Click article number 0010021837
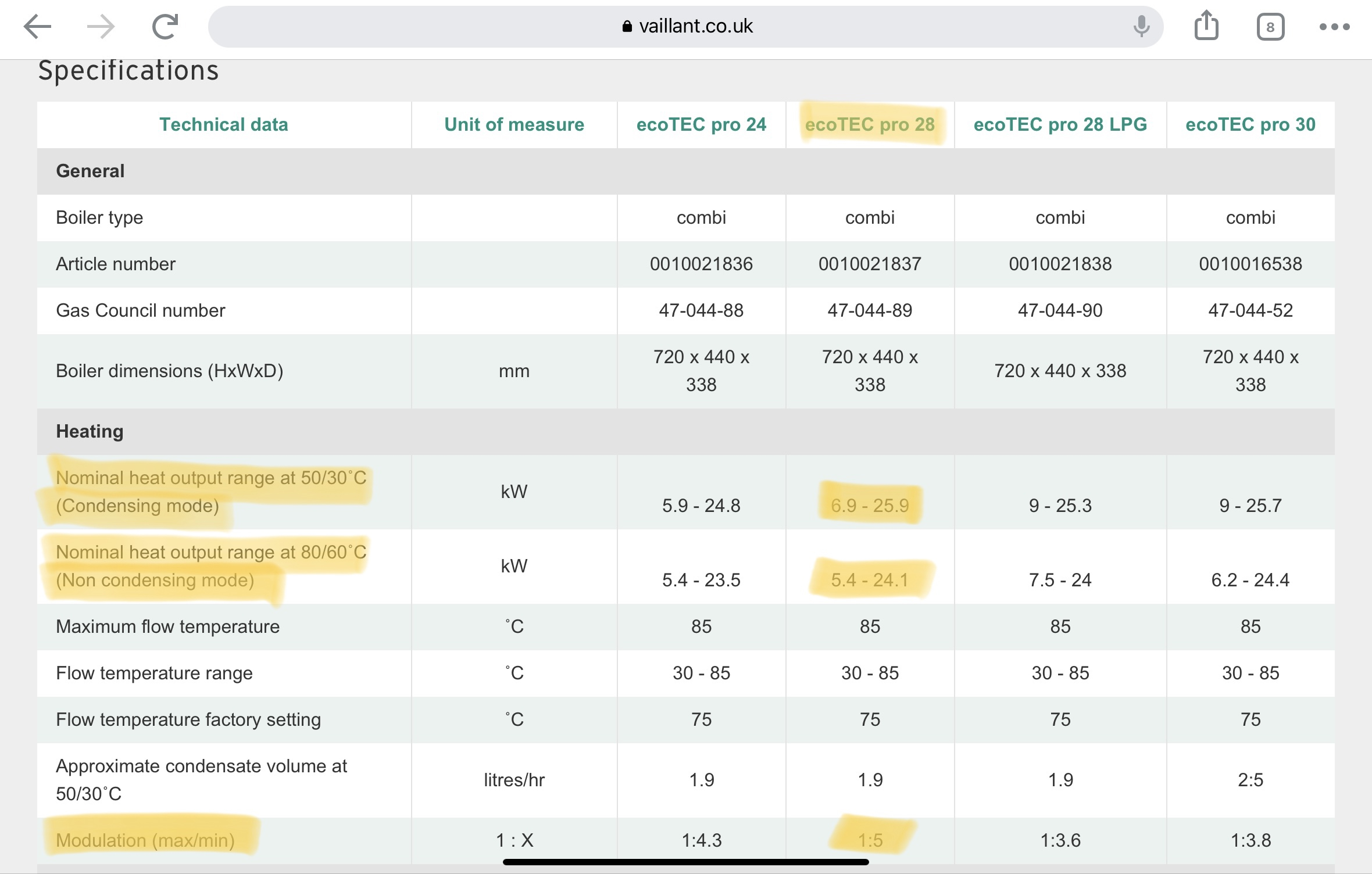 (870, 264)
